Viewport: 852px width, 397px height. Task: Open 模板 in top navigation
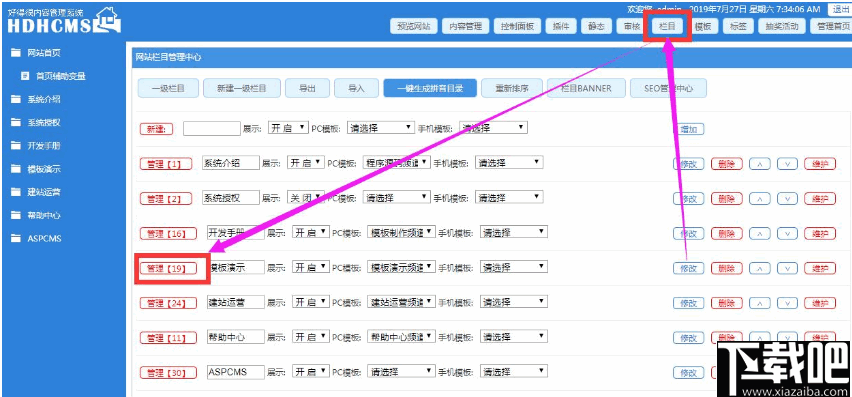pos(703,26)
